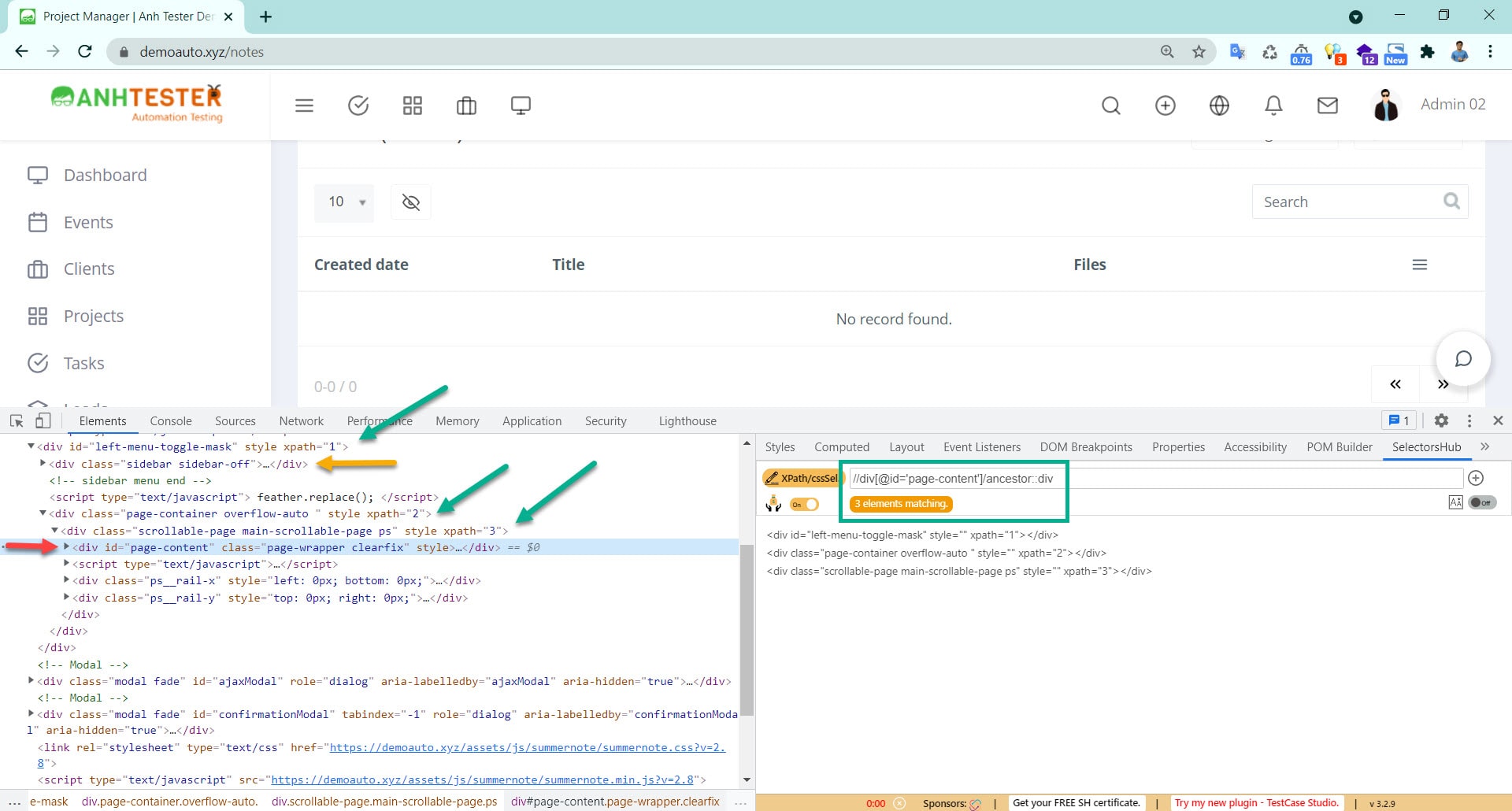Open the POM Builder sidebar tab
Image resolution: width=1512 pixels, height=811 pixels.
1340,446
